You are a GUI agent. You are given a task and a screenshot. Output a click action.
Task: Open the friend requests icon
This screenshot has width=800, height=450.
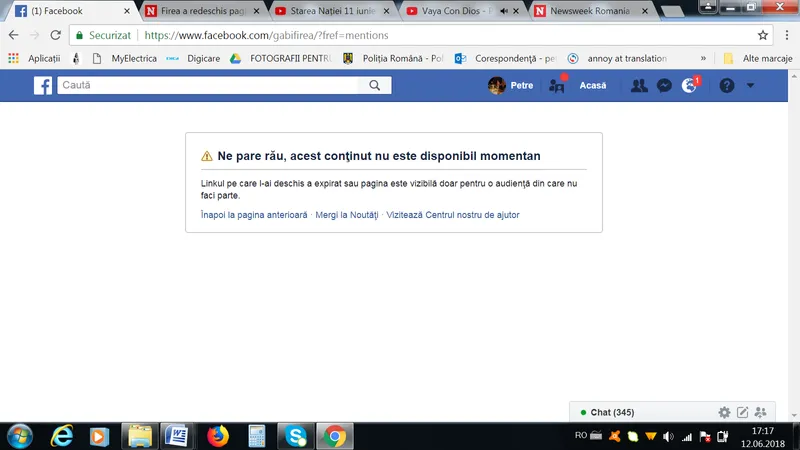click(639, 86)
